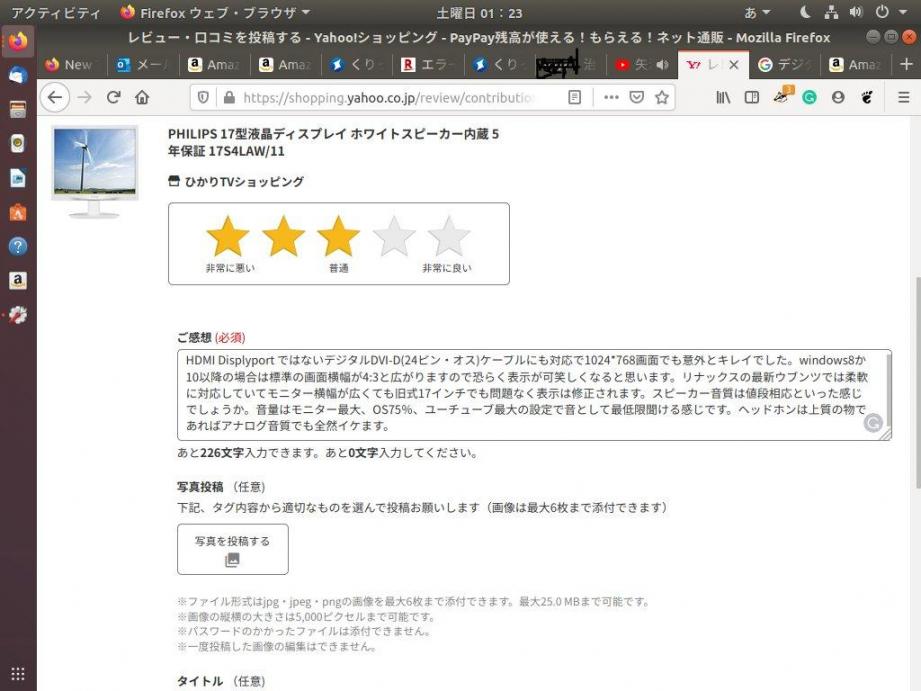Switch to the Rakuten エラー tab

pos(428,65)
